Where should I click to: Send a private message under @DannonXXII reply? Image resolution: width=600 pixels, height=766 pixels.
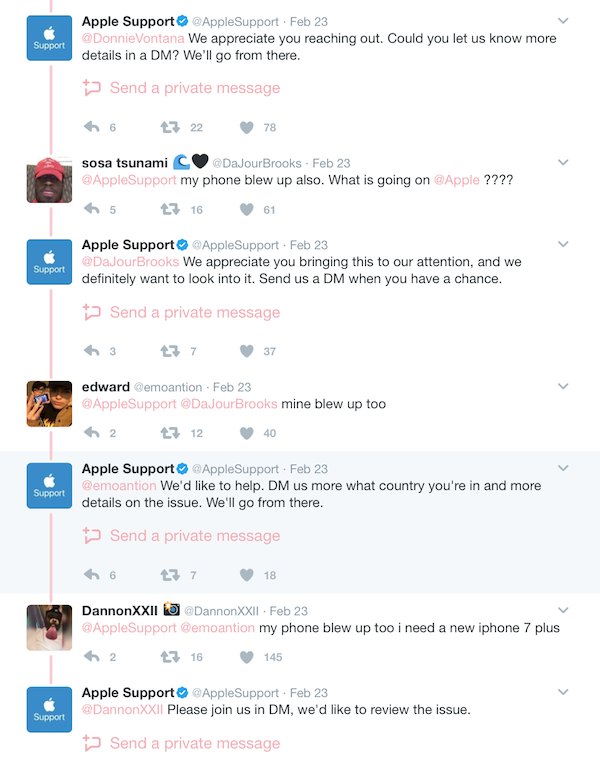181,743
